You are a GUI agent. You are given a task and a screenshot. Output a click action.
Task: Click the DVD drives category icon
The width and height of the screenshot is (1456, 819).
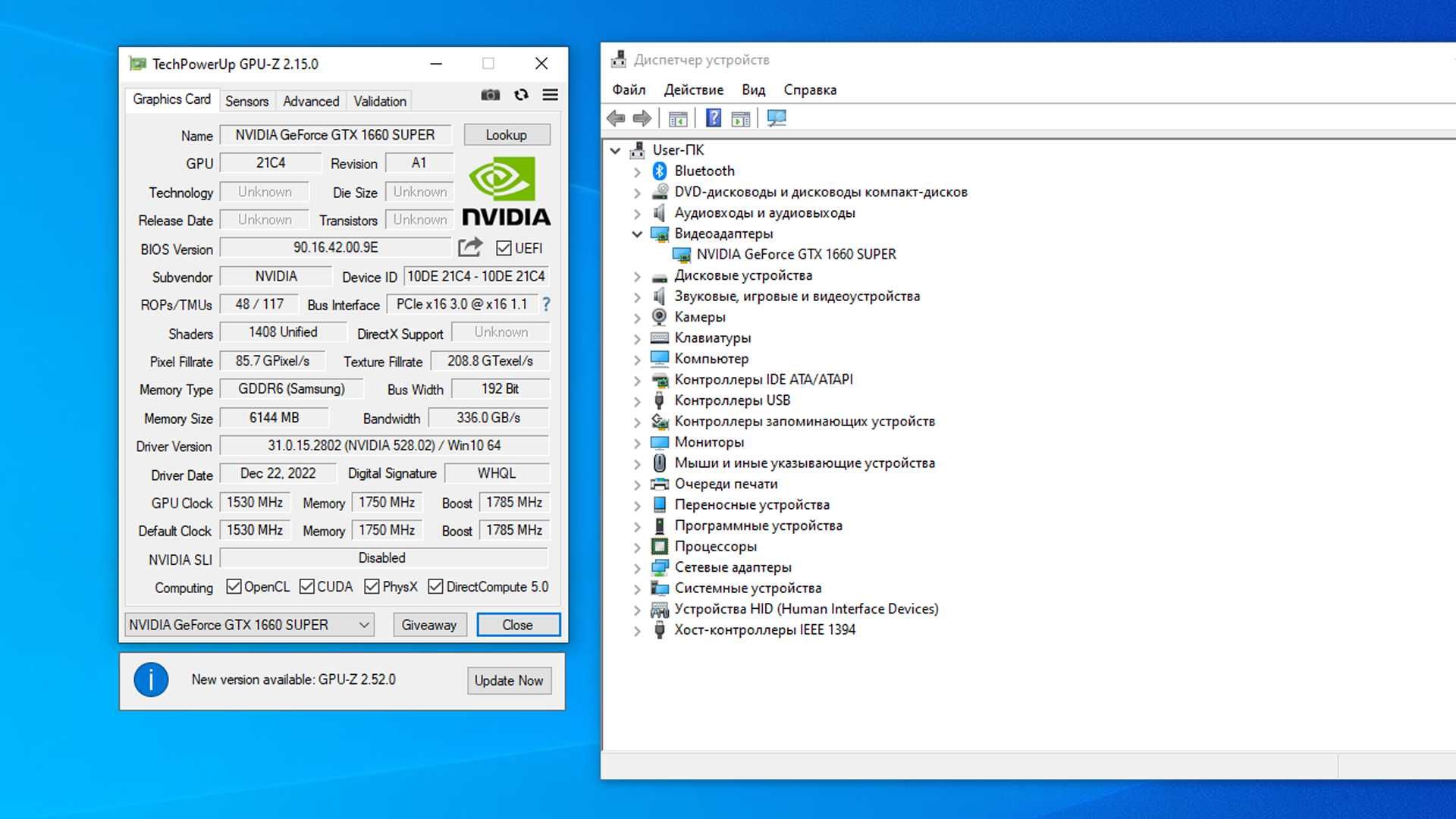(x=660, y=192)
